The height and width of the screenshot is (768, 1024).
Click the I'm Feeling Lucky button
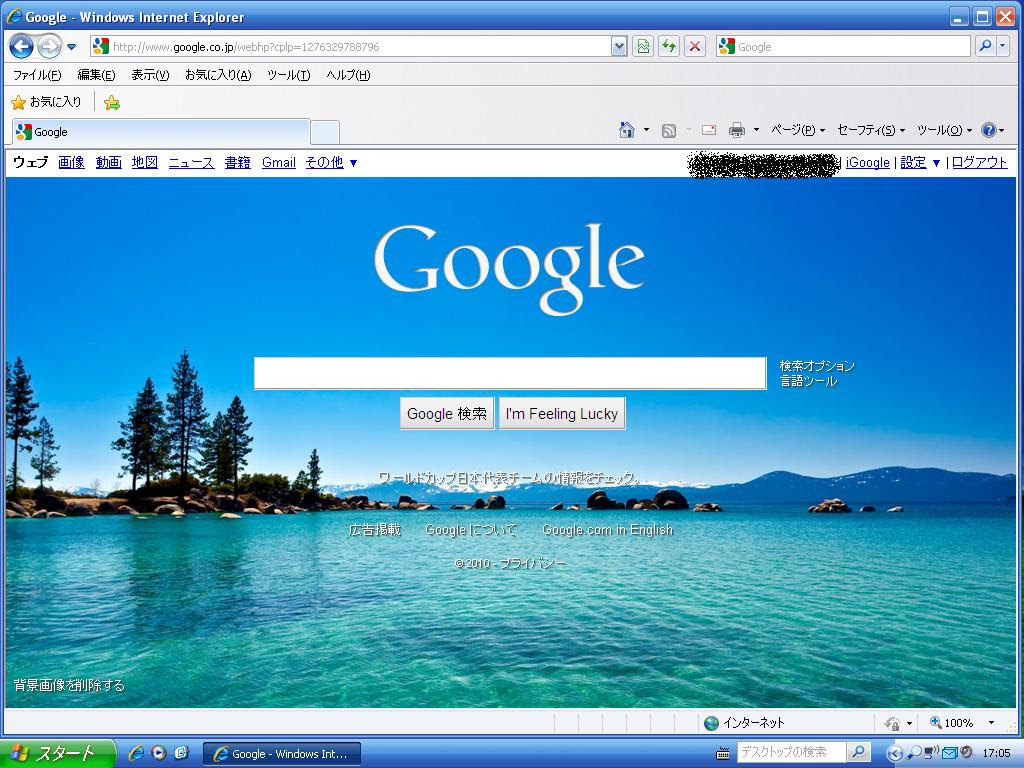562,413
